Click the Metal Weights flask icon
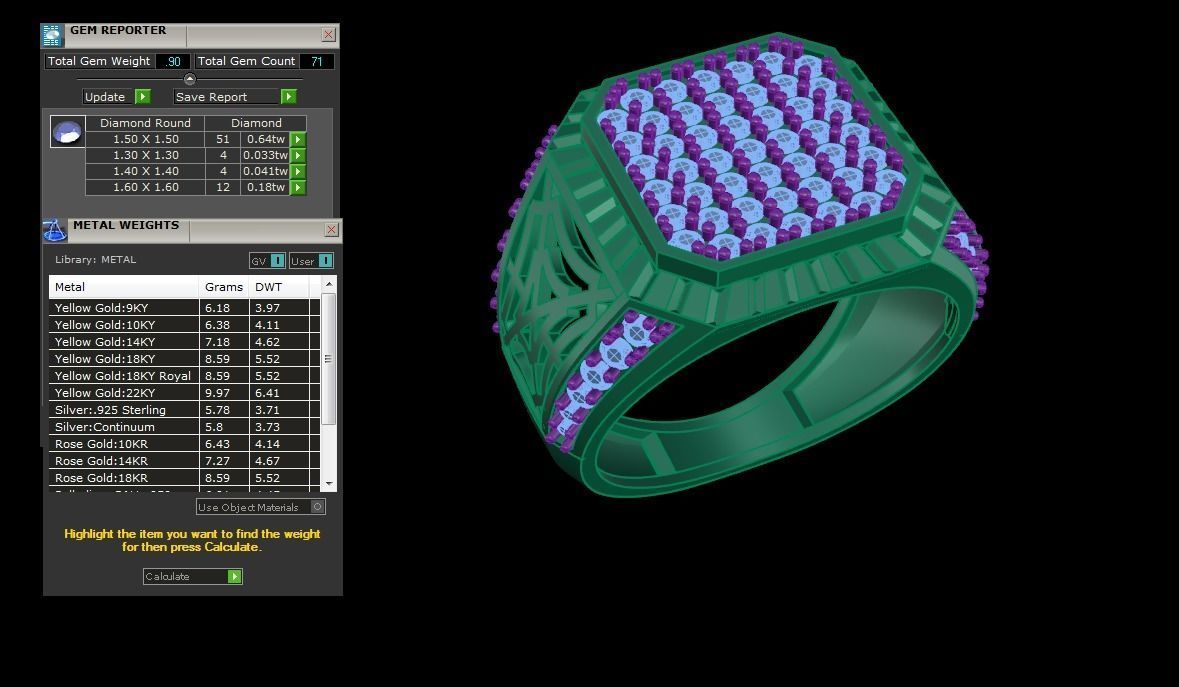The image size is (1179, 687). pyautogui.click(x=55, y=230)
